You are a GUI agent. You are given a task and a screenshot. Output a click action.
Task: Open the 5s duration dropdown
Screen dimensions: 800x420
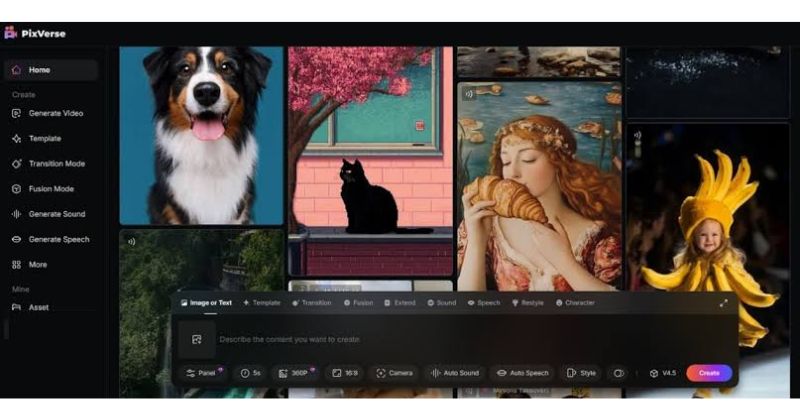point(251,373)
